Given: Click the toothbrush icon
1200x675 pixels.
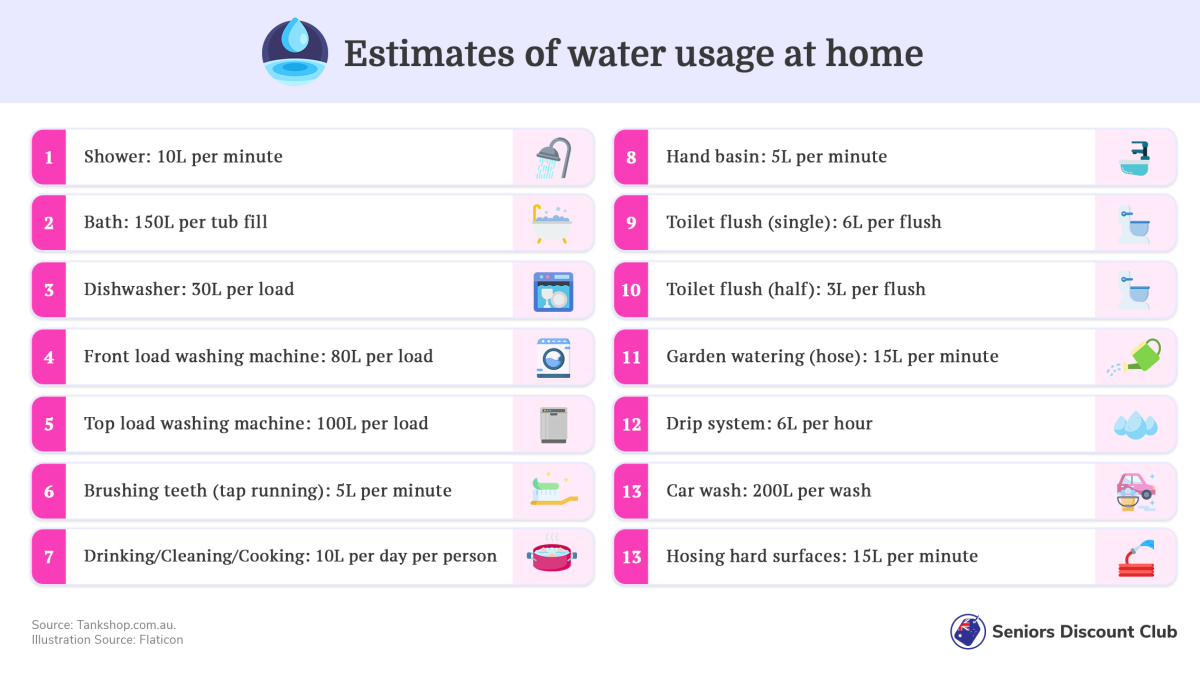Looking at the screenshot, I should click(553, 491).
